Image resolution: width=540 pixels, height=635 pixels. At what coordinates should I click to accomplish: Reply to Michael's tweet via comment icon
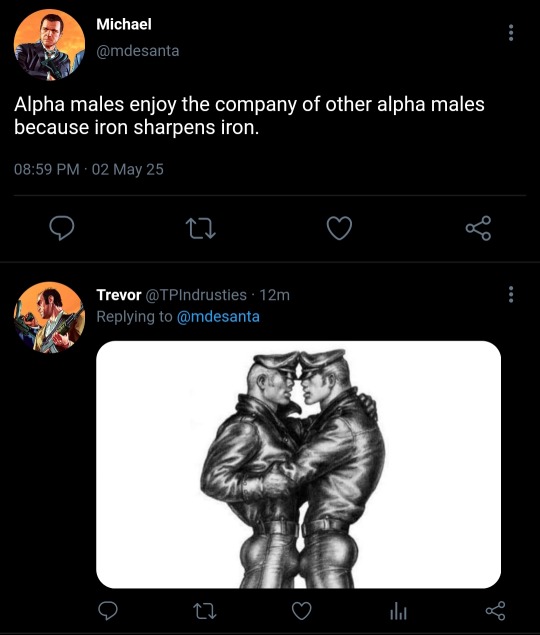(x=62, y=228)
